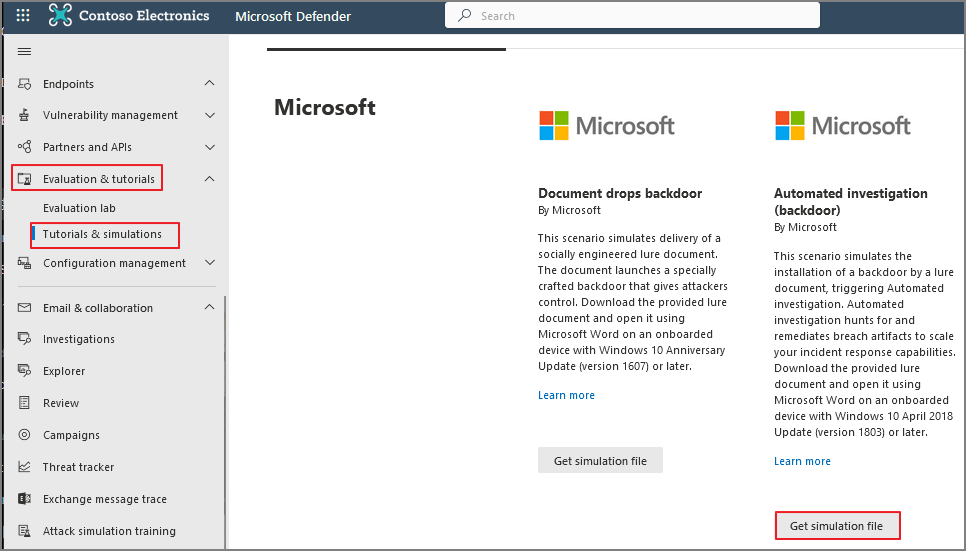
Task: Expand the Partners and APIs chevron
Action: point(209,147)
